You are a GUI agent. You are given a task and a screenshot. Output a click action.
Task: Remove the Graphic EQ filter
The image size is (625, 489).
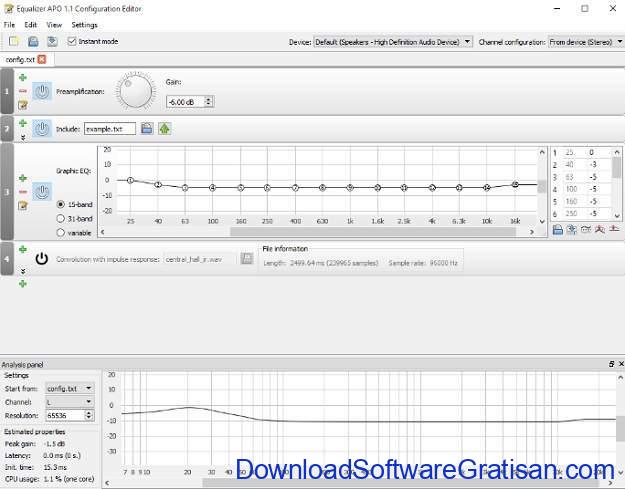(x=23, y=192)
